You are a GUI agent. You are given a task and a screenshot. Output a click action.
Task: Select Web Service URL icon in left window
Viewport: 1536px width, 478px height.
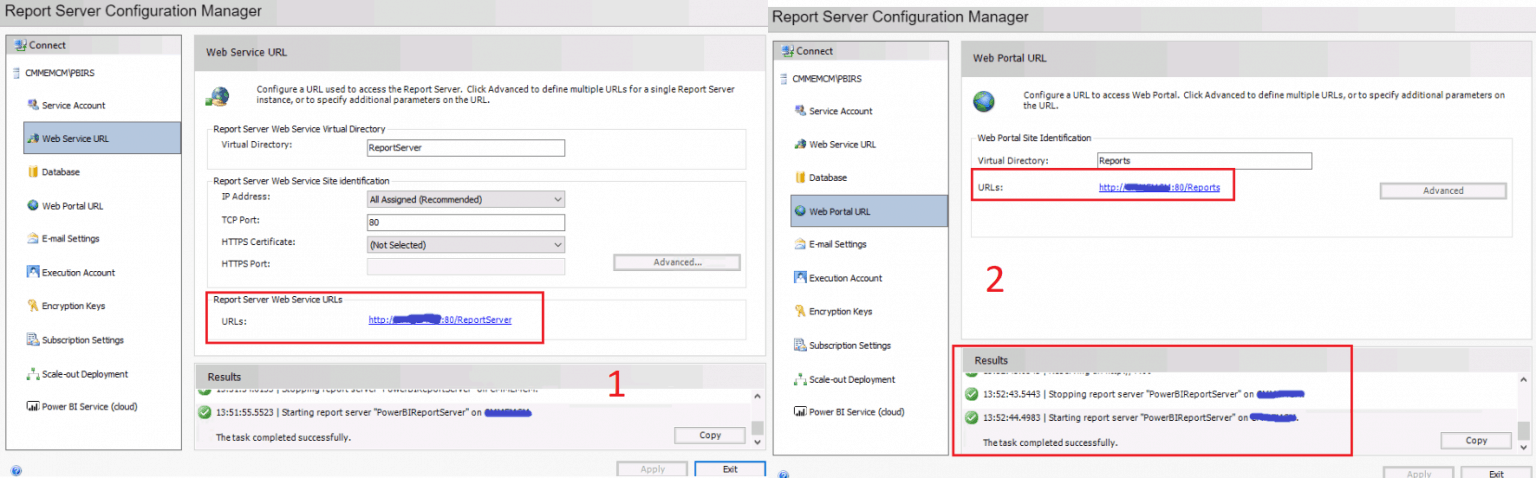coord(33,139)
